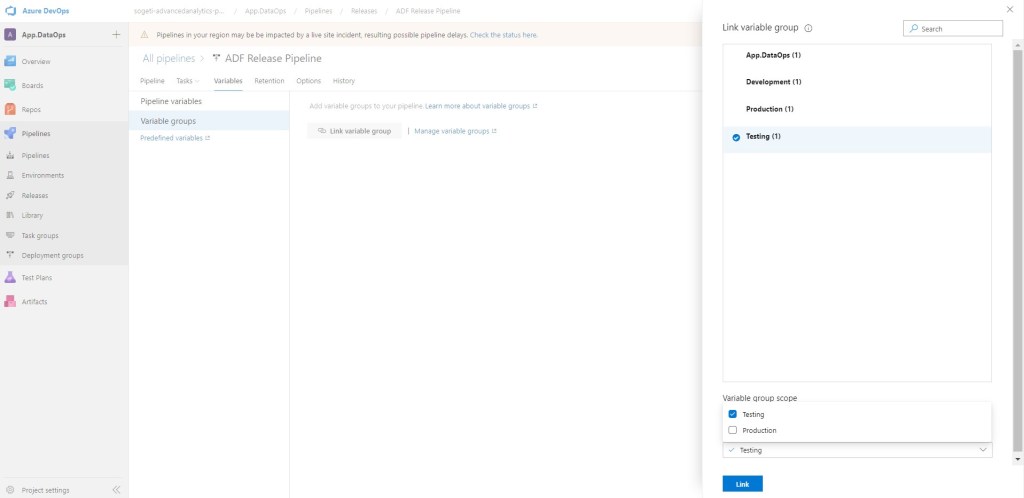This screenshot has height=498, width=1024.
Task: Uncheck the Testing scope checkbox
Action: click(x=733, y=414)
